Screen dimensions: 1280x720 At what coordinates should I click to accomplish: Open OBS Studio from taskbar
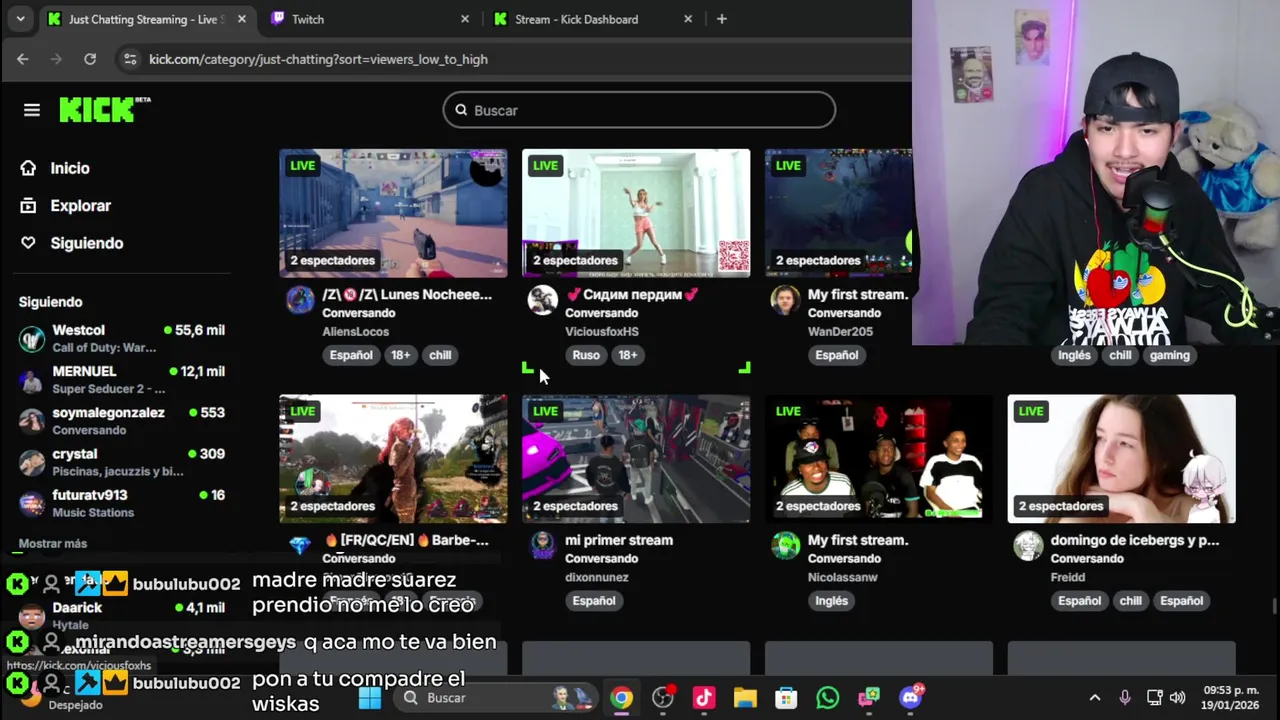663,698
